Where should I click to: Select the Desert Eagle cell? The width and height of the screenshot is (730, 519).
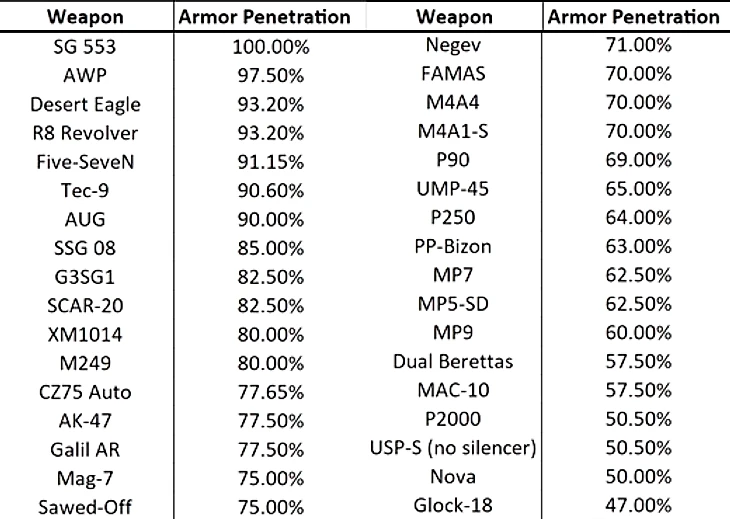(85, 105)
